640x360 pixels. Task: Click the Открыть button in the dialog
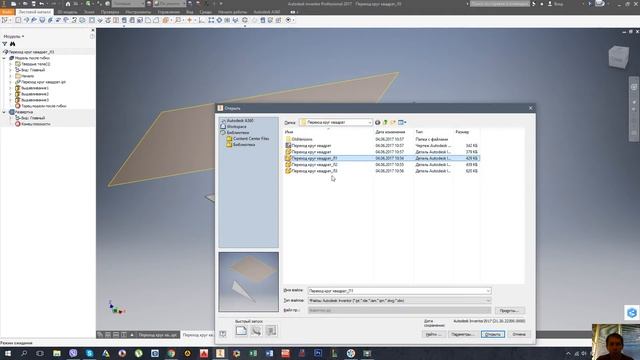pyautogui.click(x=493, y=334)
